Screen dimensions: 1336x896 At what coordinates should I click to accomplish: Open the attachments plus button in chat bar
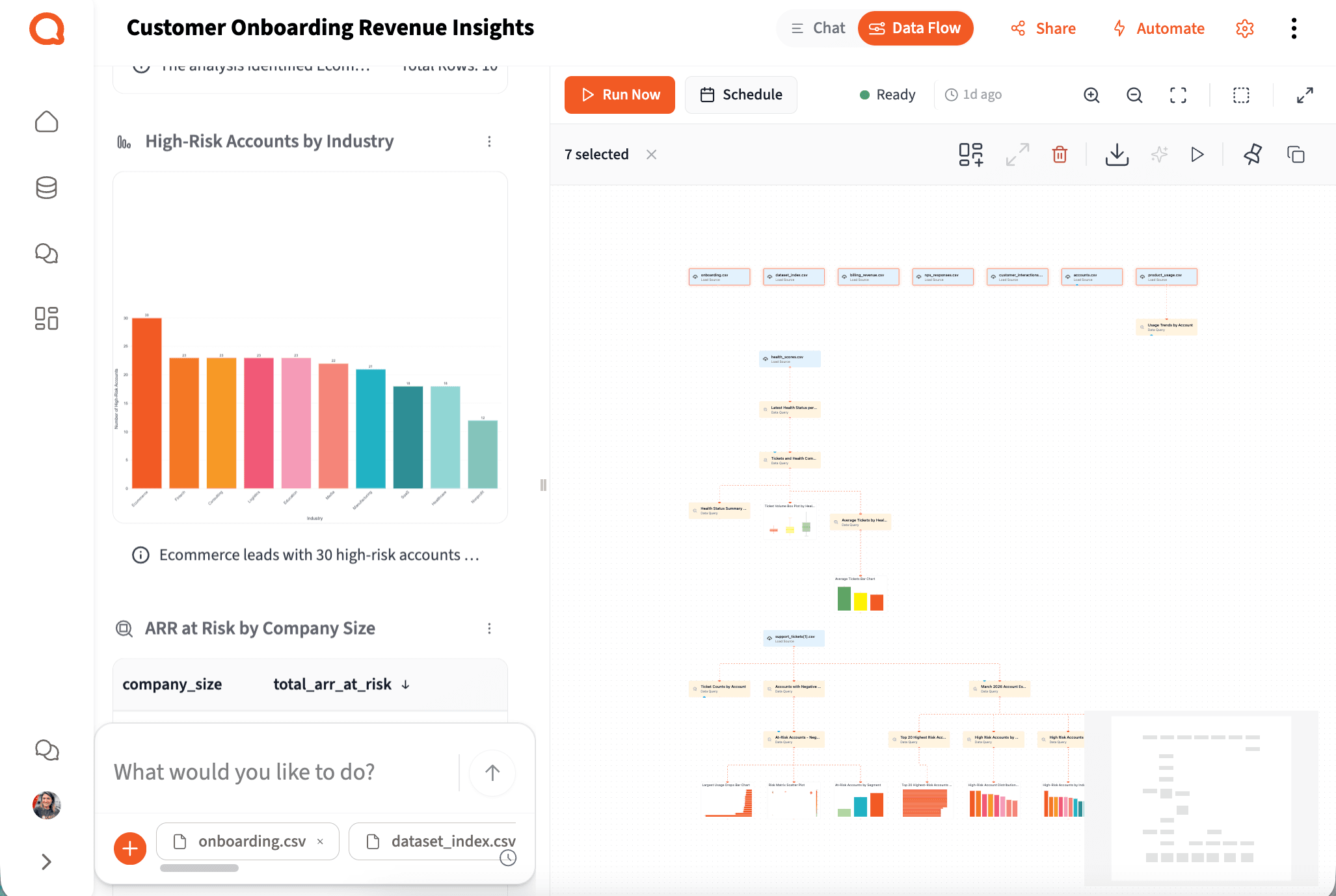click(x=129, y=849)
